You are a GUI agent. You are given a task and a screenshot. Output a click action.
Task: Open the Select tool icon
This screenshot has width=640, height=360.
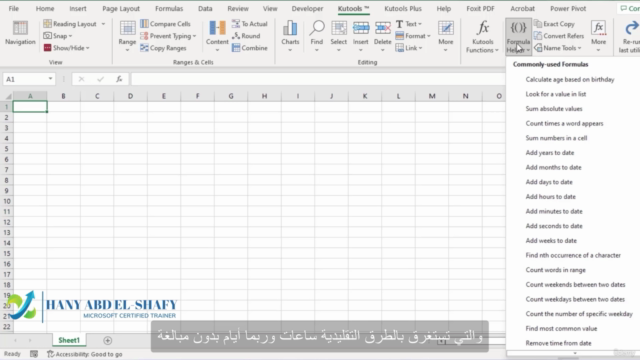(339, 28)
